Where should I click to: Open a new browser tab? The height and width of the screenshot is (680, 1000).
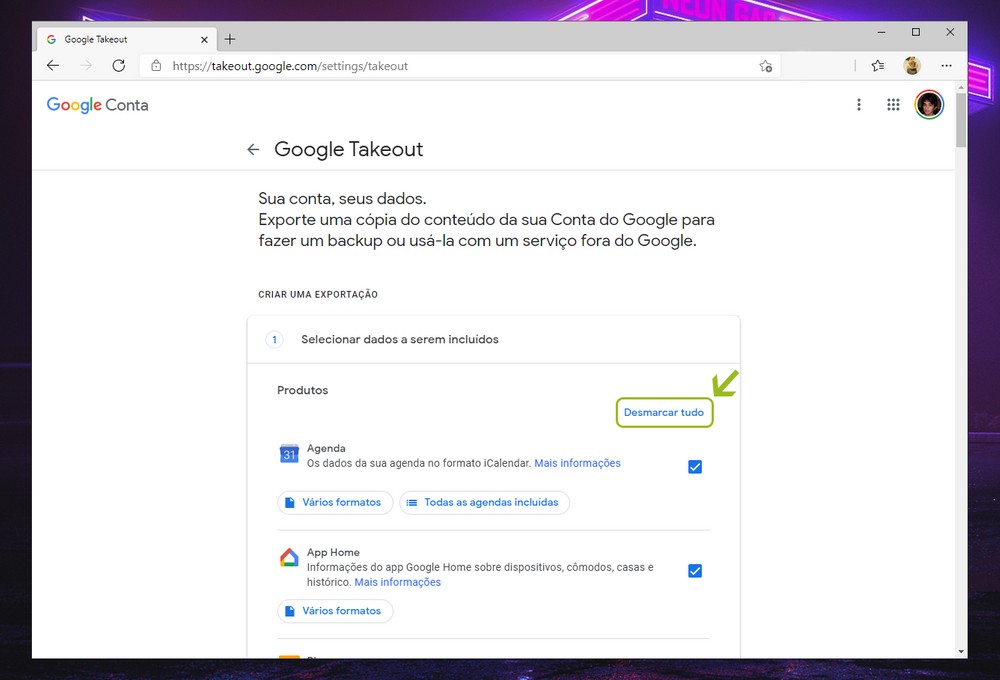(230, 39)
